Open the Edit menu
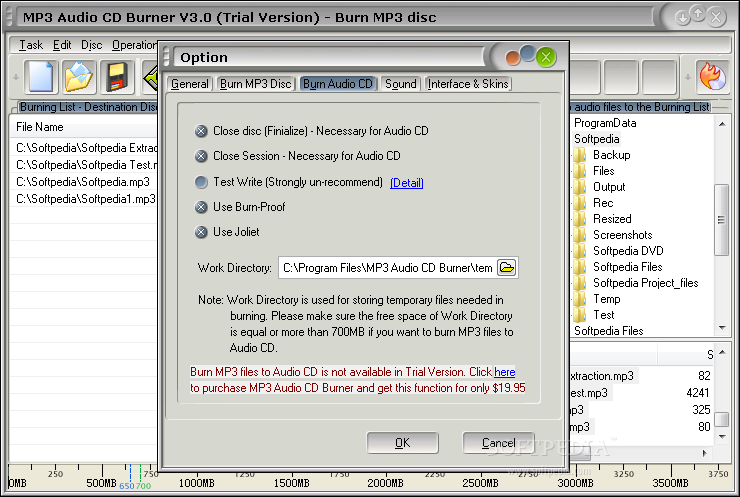 tap(62, 45)
